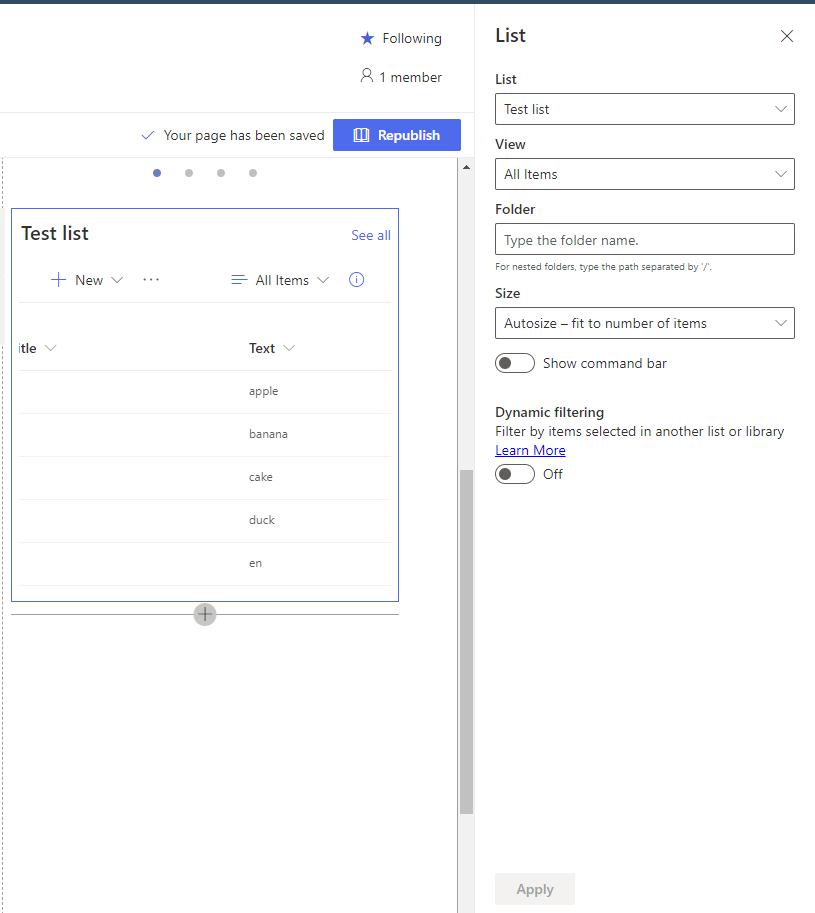Select the duck row text
This screenshot has height=913, width=815.
tap(262, 520)
